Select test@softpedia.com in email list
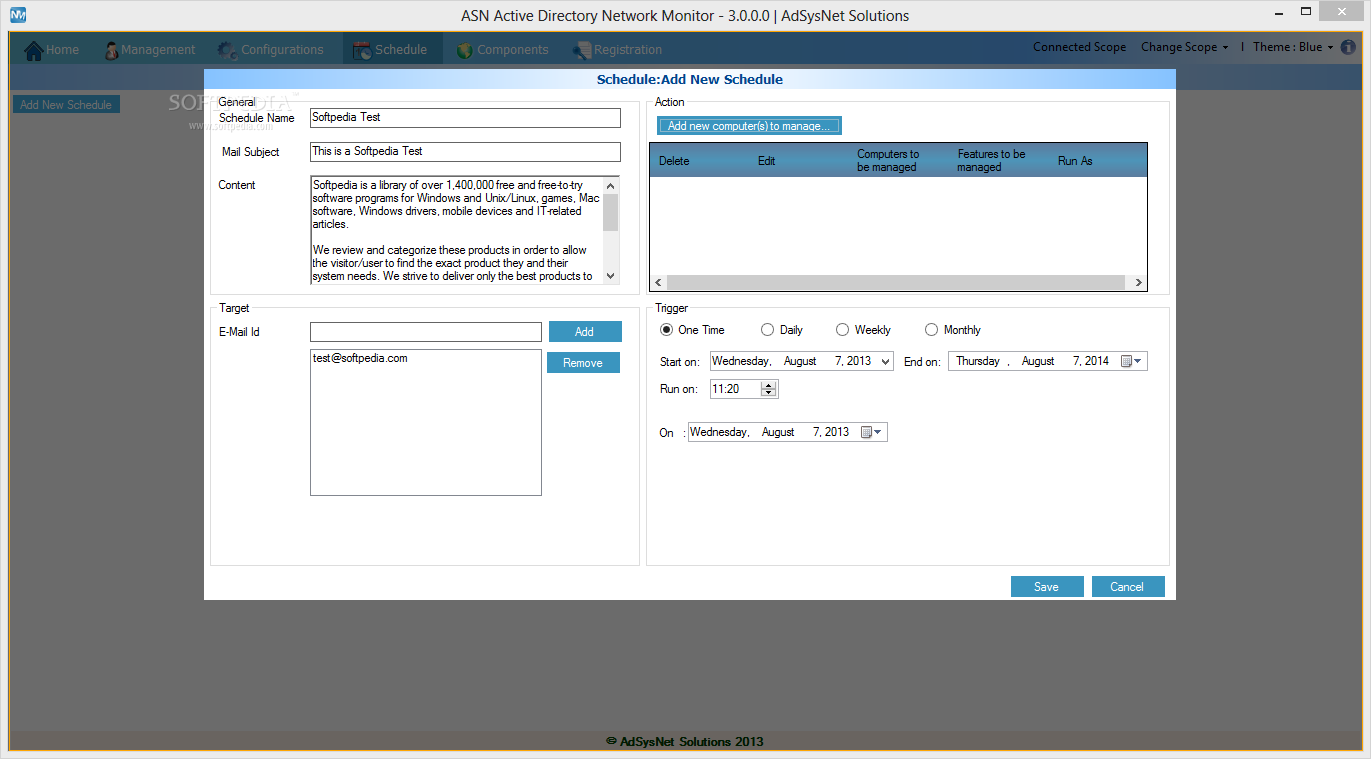1371x759 pixels. click(x=360, y=358)
